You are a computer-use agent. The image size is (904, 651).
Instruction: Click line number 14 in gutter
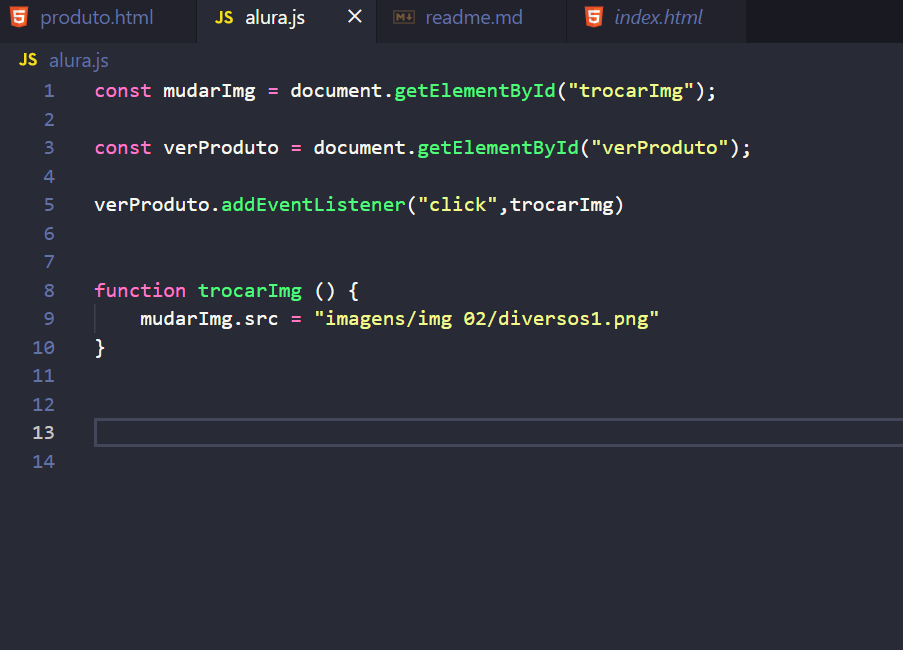click(x=43, y=462)
